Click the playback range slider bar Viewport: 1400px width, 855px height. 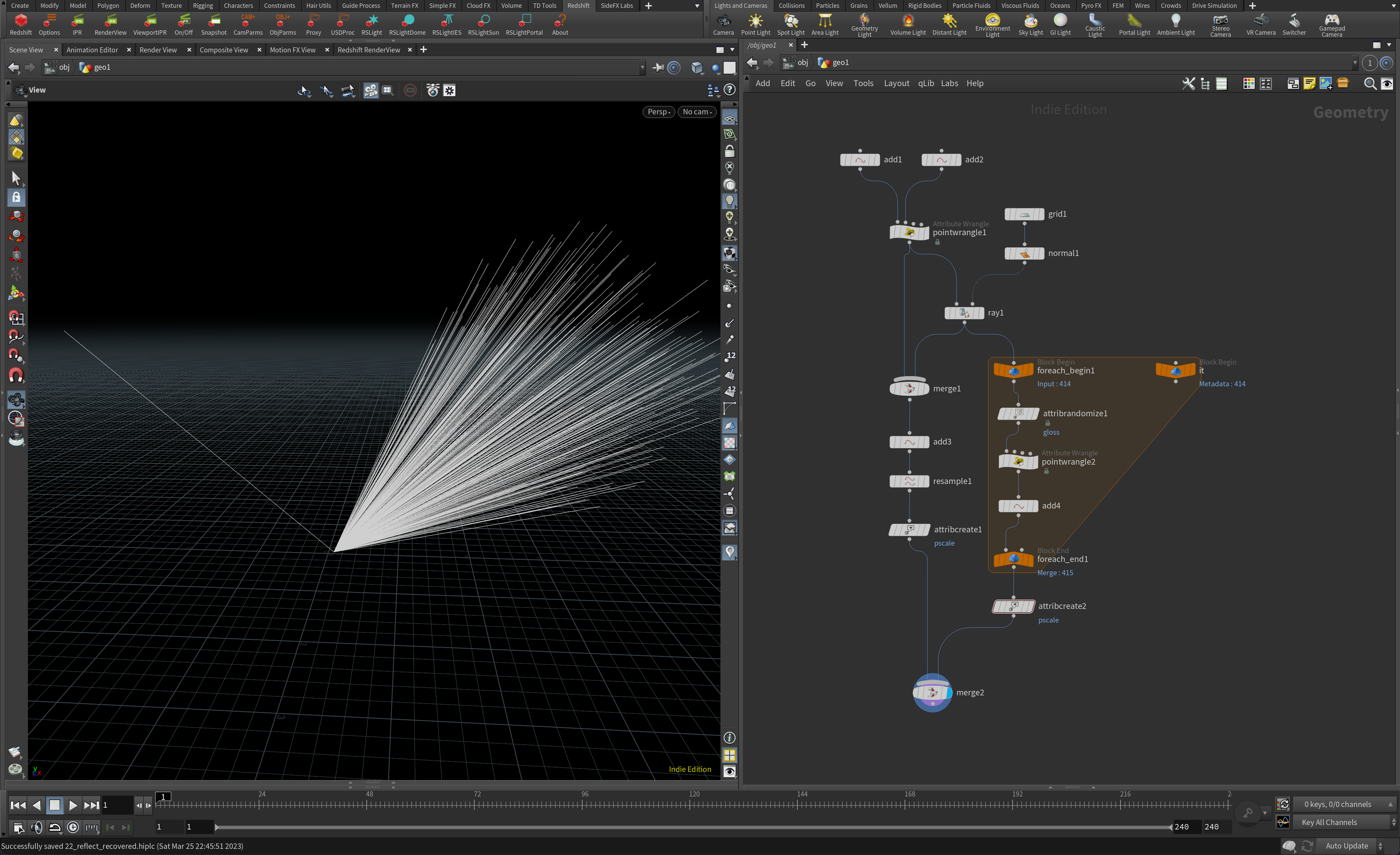pos(693,827)
